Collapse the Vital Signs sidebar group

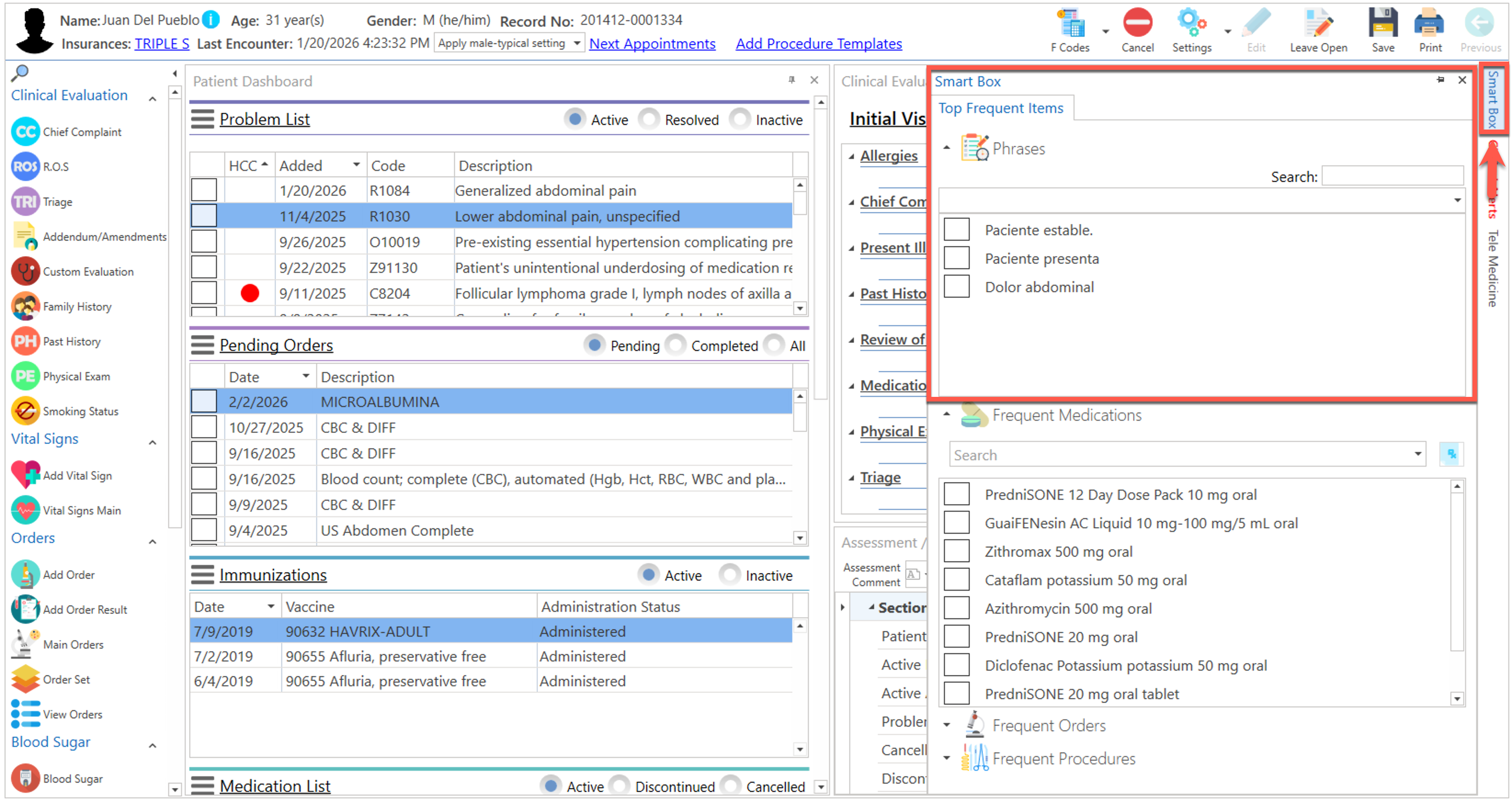(x=153, y=443)
